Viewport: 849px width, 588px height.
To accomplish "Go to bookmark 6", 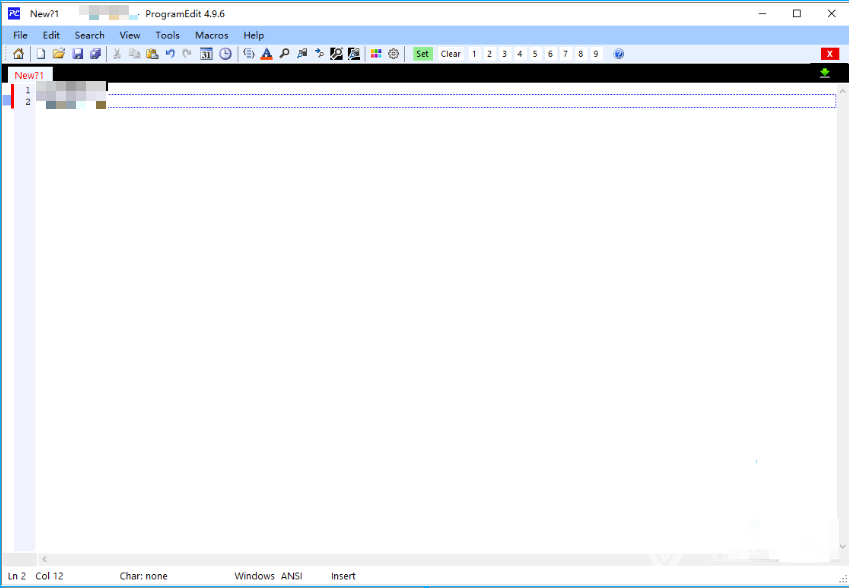I will click(550, 54).
